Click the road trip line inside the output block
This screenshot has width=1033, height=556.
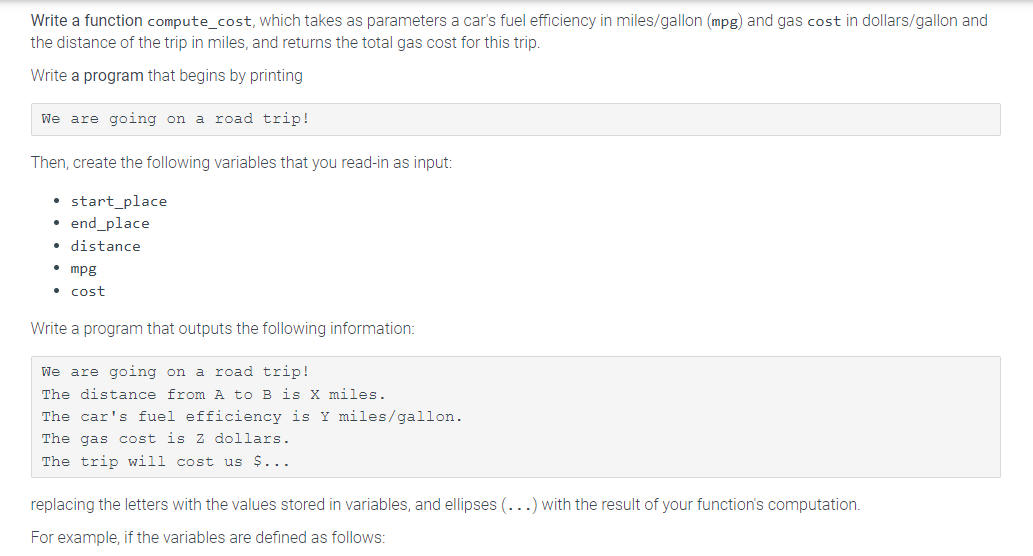coord(175,372)
